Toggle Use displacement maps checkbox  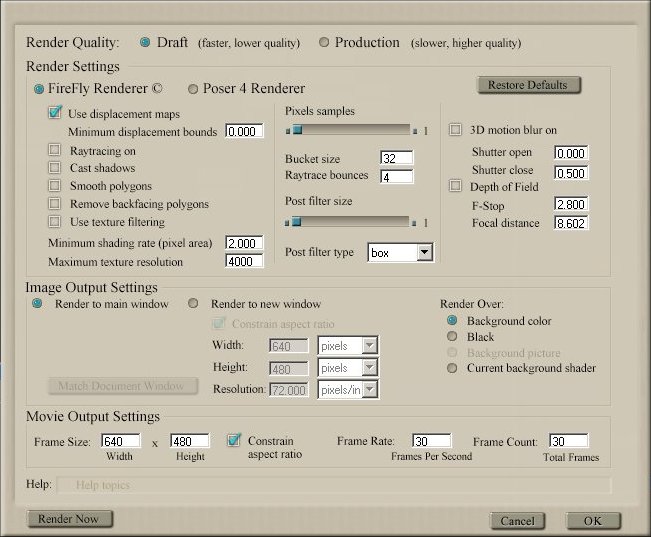coord(56,114)
